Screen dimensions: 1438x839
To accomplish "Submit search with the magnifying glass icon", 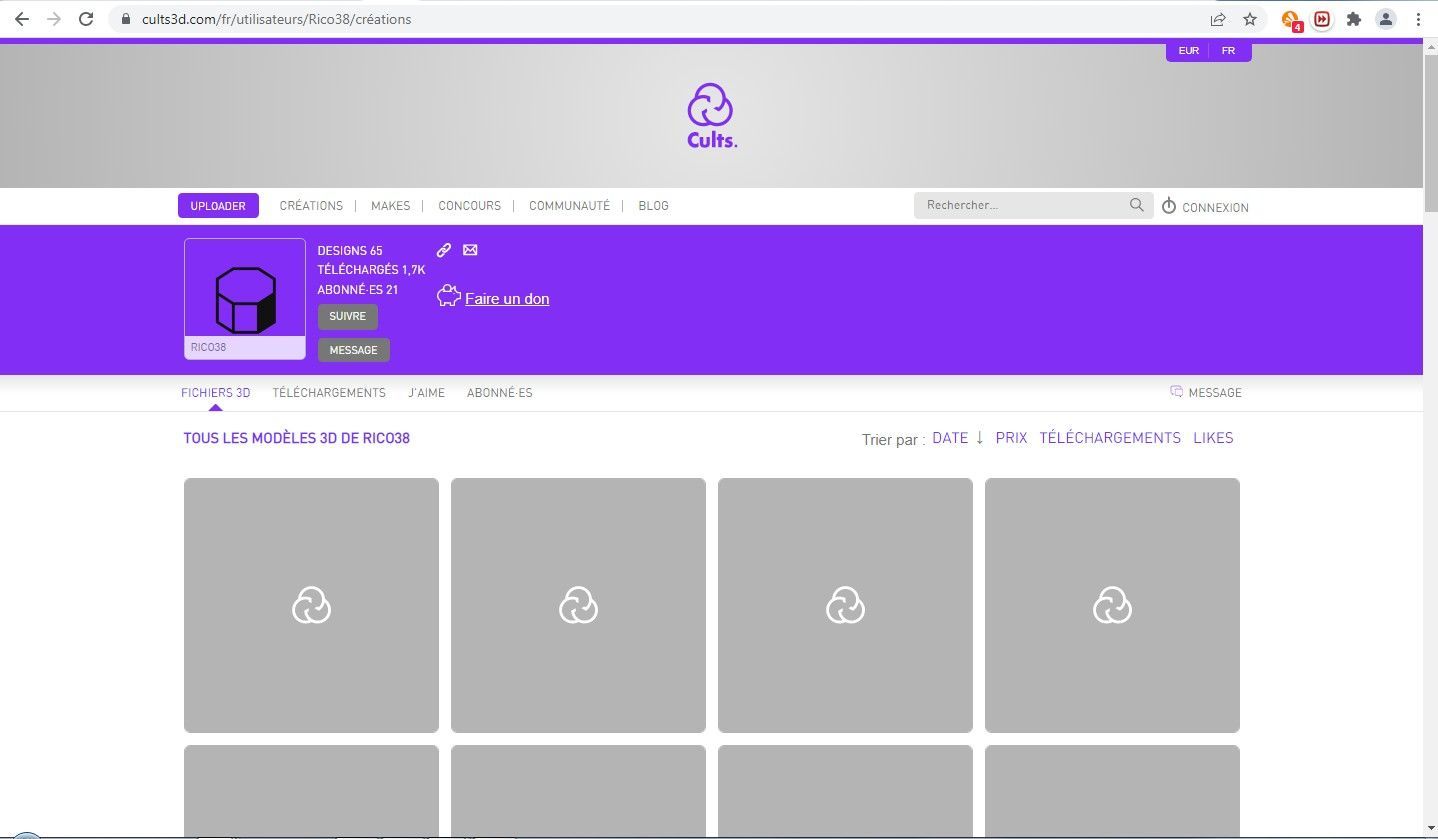I will point(1137,205).
